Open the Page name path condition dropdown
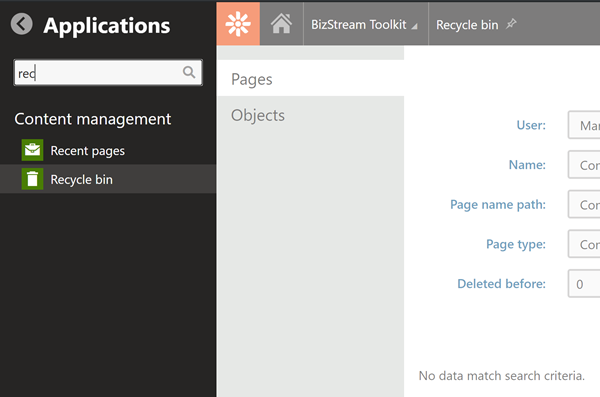The image size is (600, 397). coord(584,204)
